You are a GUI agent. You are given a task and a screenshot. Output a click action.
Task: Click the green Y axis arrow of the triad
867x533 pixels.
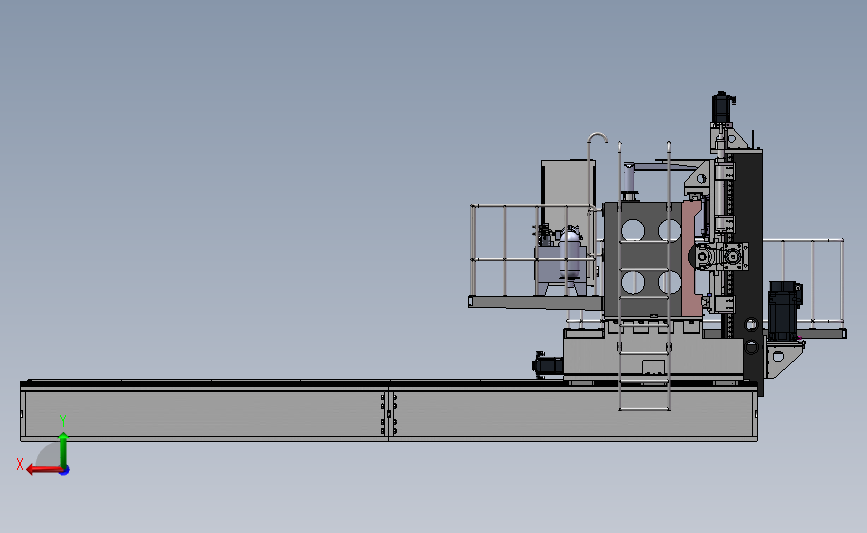click(64, 449)
